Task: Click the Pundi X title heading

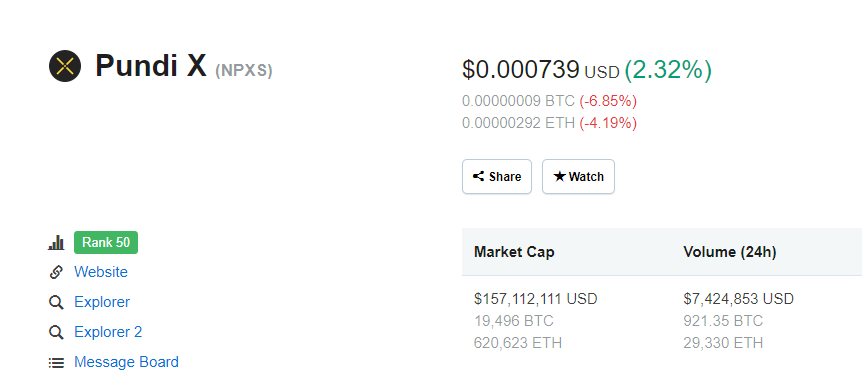Action: 151,66
